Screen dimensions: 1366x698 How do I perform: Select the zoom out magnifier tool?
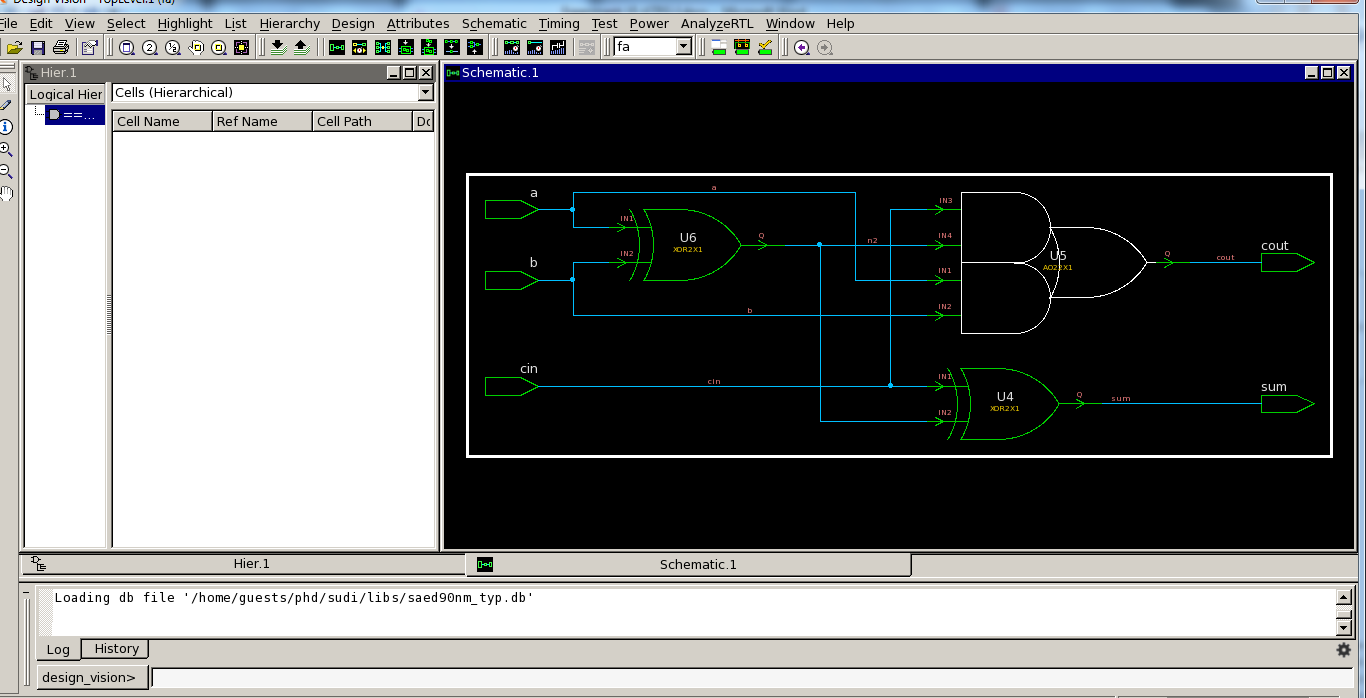point(6,172)
